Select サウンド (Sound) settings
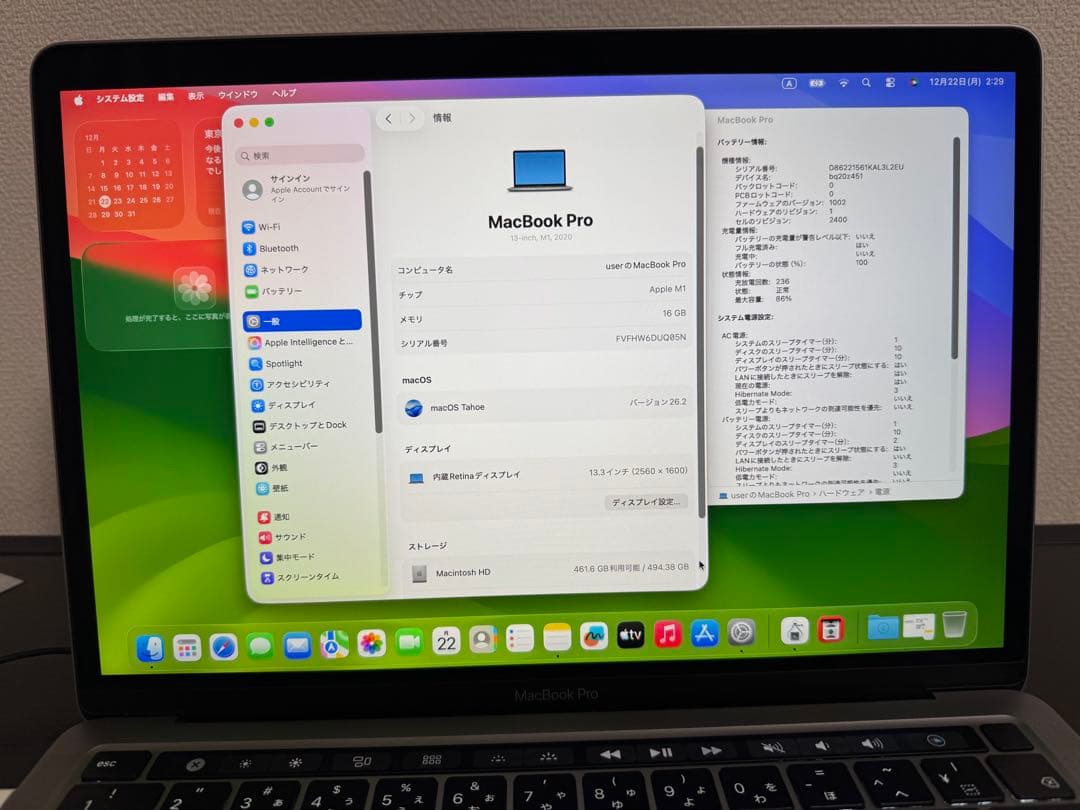This screenshot has height=810, width=1080. [287, 537]
